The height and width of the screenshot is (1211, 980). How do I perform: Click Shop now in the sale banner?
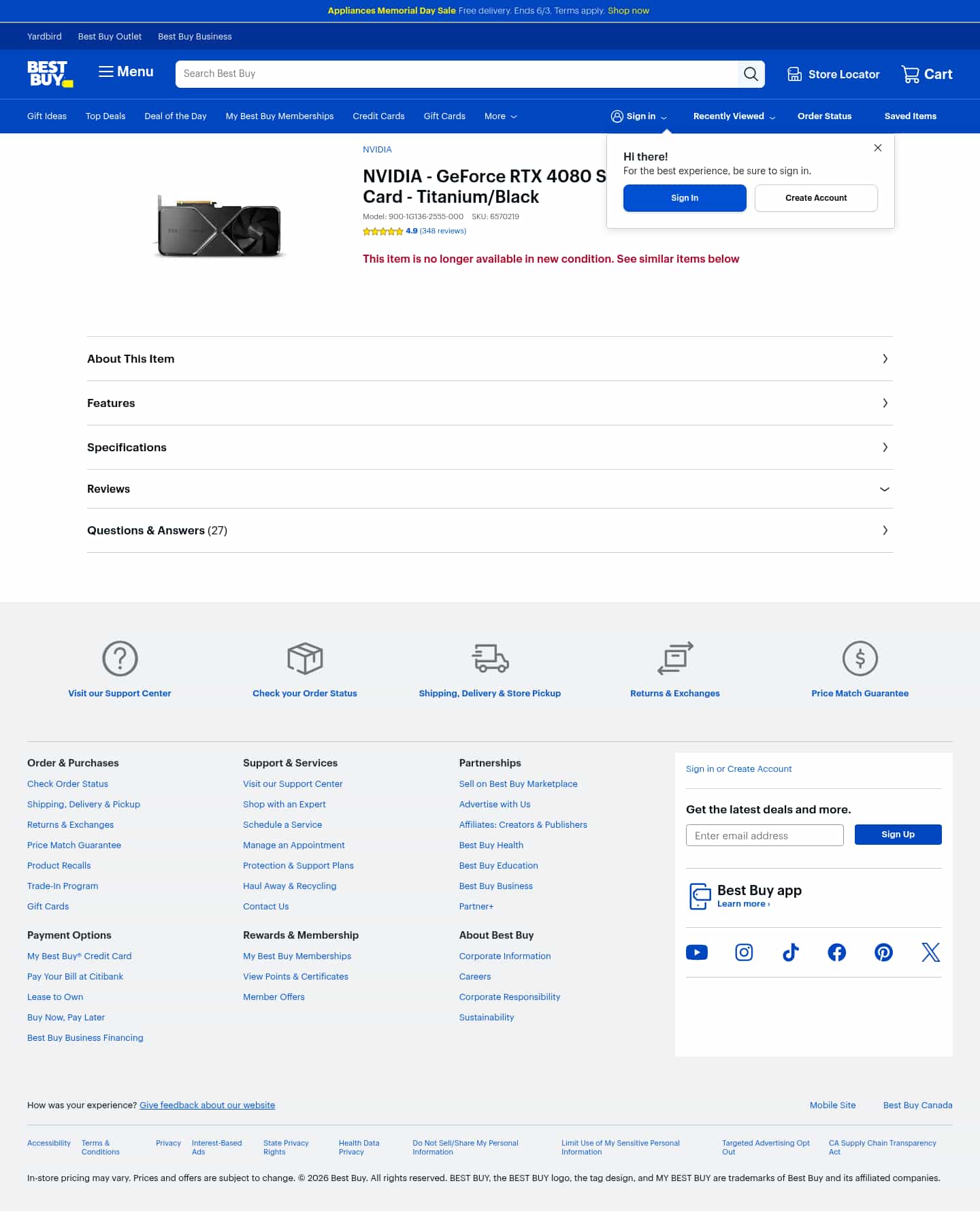tap(628, 11)
